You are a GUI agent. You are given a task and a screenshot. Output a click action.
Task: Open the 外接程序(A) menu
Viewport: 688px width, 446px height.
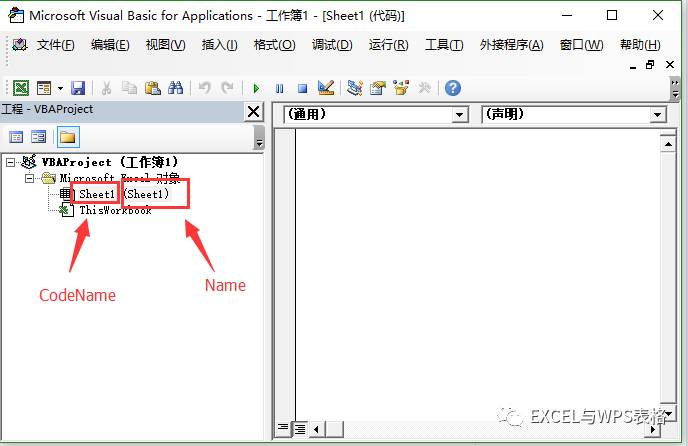coord(512,45)
